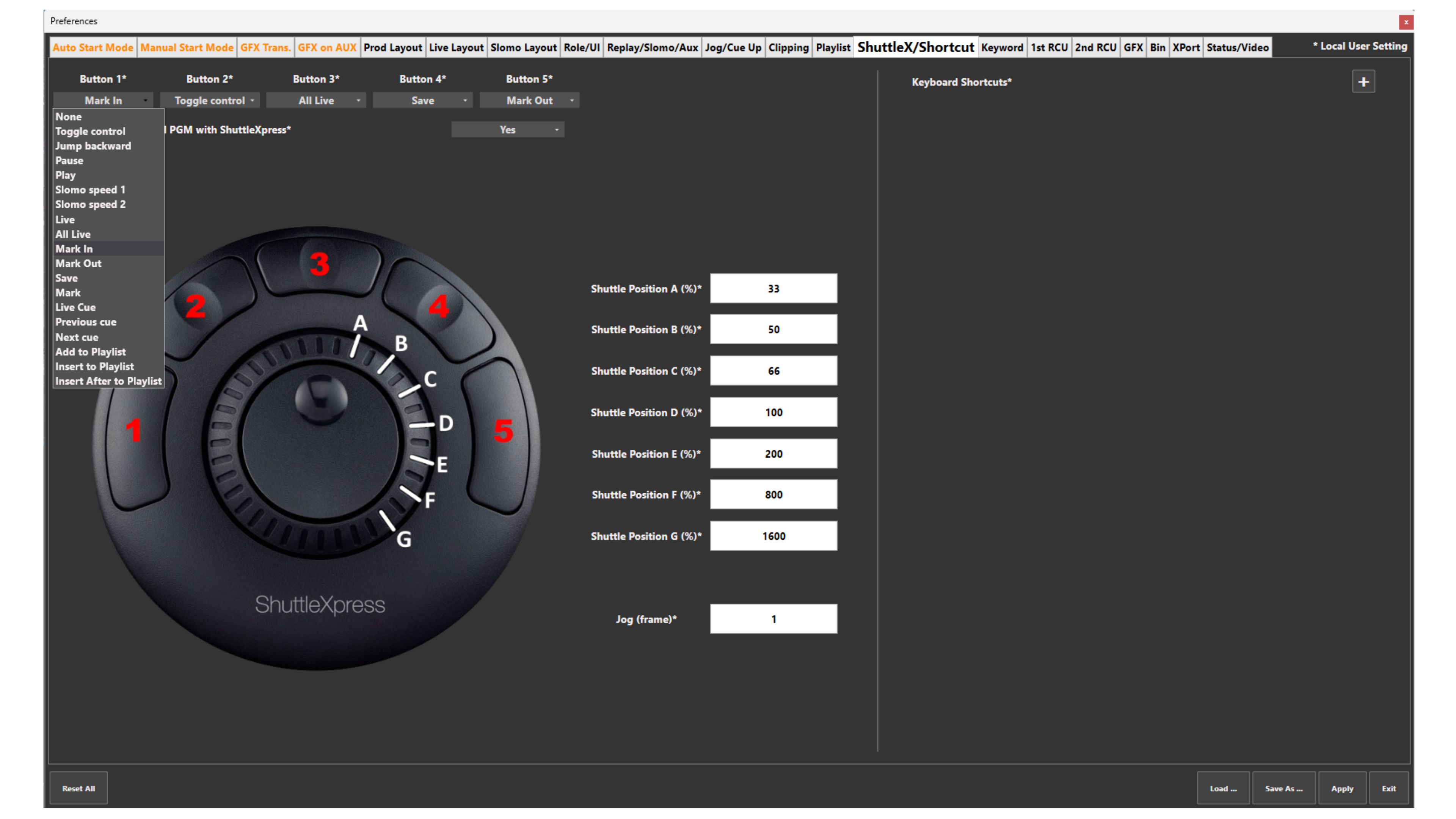The height and width of the screenshot is (819, 1456).
Task: Select Add to Playlist option
Action: pyautogui.click(x=108, y=352)
